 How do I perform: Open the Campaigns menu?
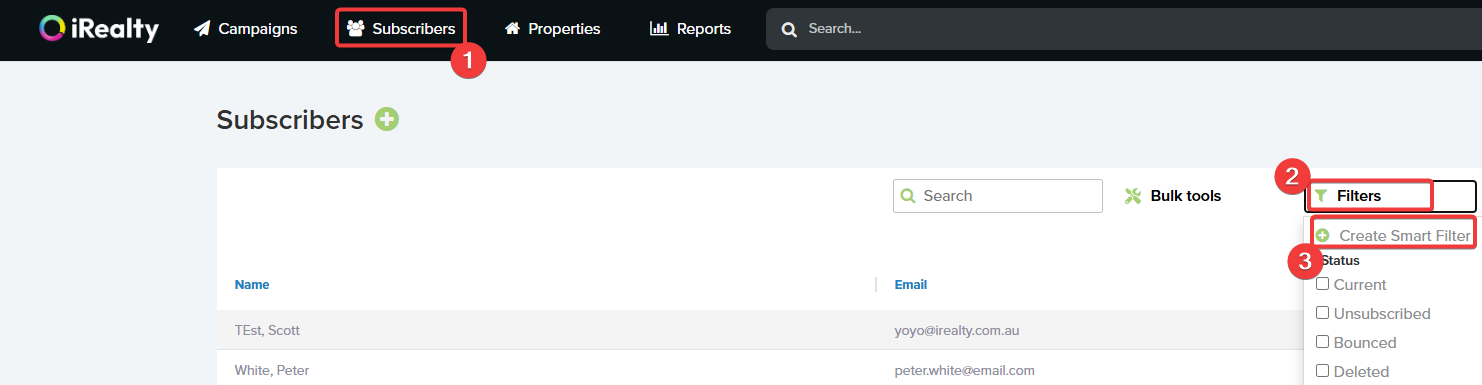click(246, 29)
